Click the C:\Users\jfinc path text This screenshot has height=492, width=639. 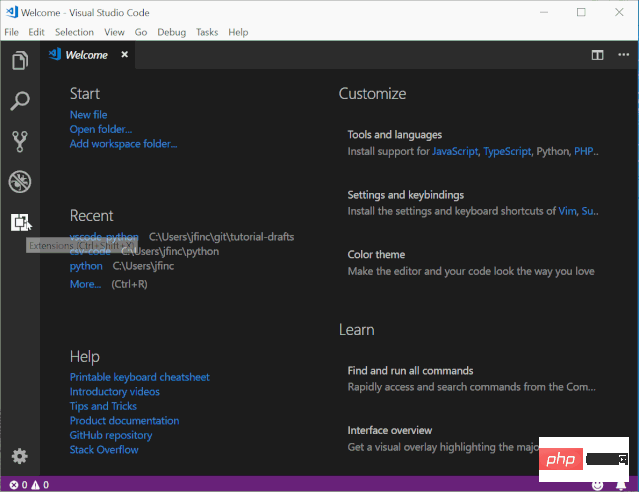point(143,266)
